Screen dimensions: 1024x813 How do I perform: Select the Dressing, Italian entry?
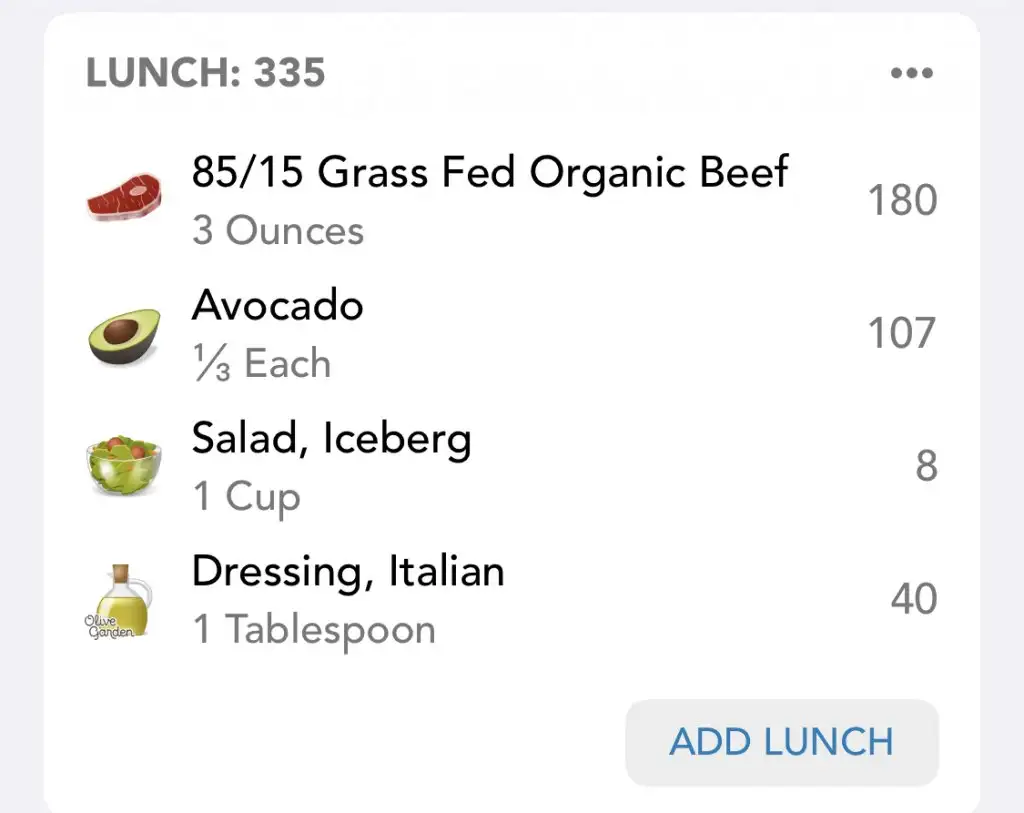coord(348,571)
